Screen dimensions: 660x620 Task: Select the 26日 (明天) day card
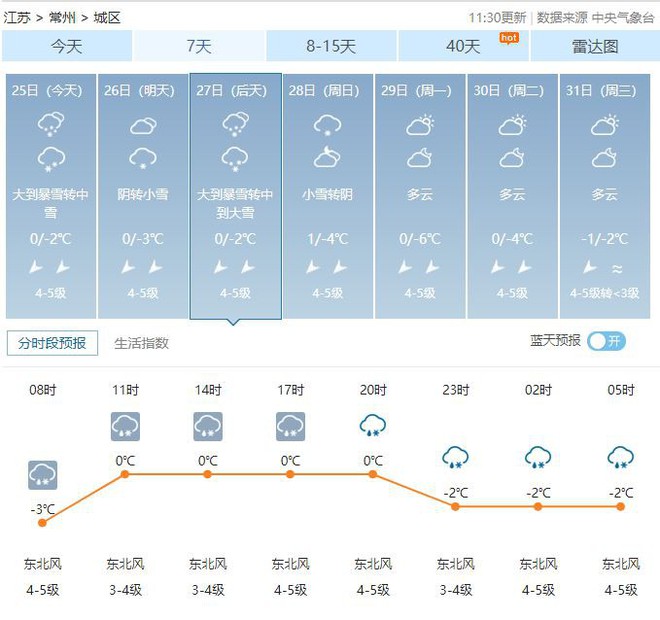[x=143, y=196]
